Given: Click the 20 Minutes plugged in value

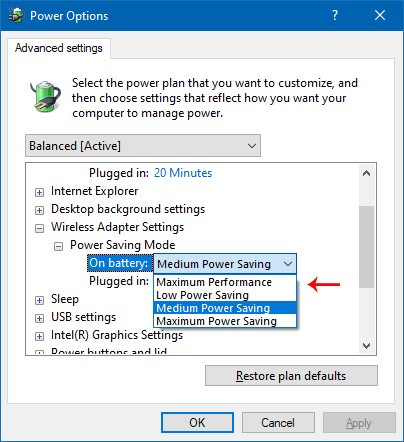Looking at the screenshot, I should pyautogui.click(x=183, y=173).
